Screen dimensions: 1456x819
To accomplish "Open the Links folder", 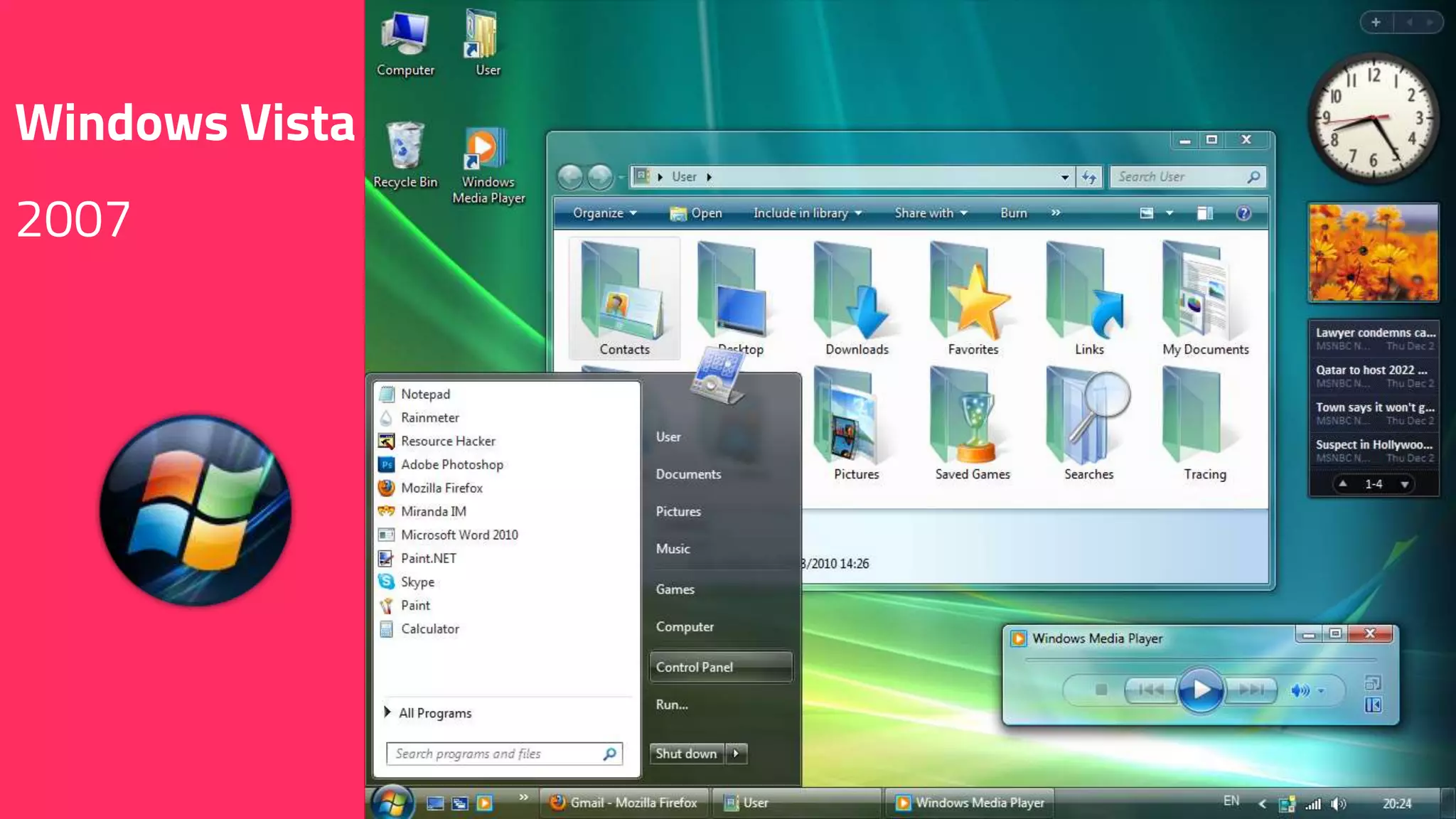I will 1088,299.
